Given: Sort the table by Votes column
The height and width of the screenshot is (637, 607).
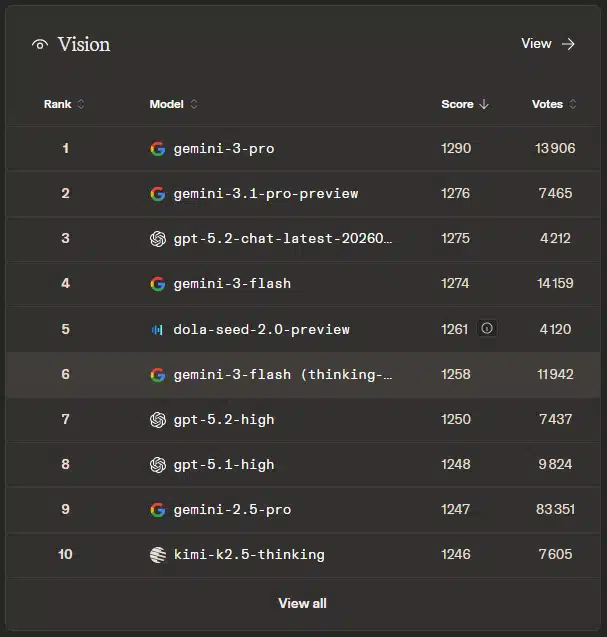Looking at the screenshot, I should click(554, 104).
